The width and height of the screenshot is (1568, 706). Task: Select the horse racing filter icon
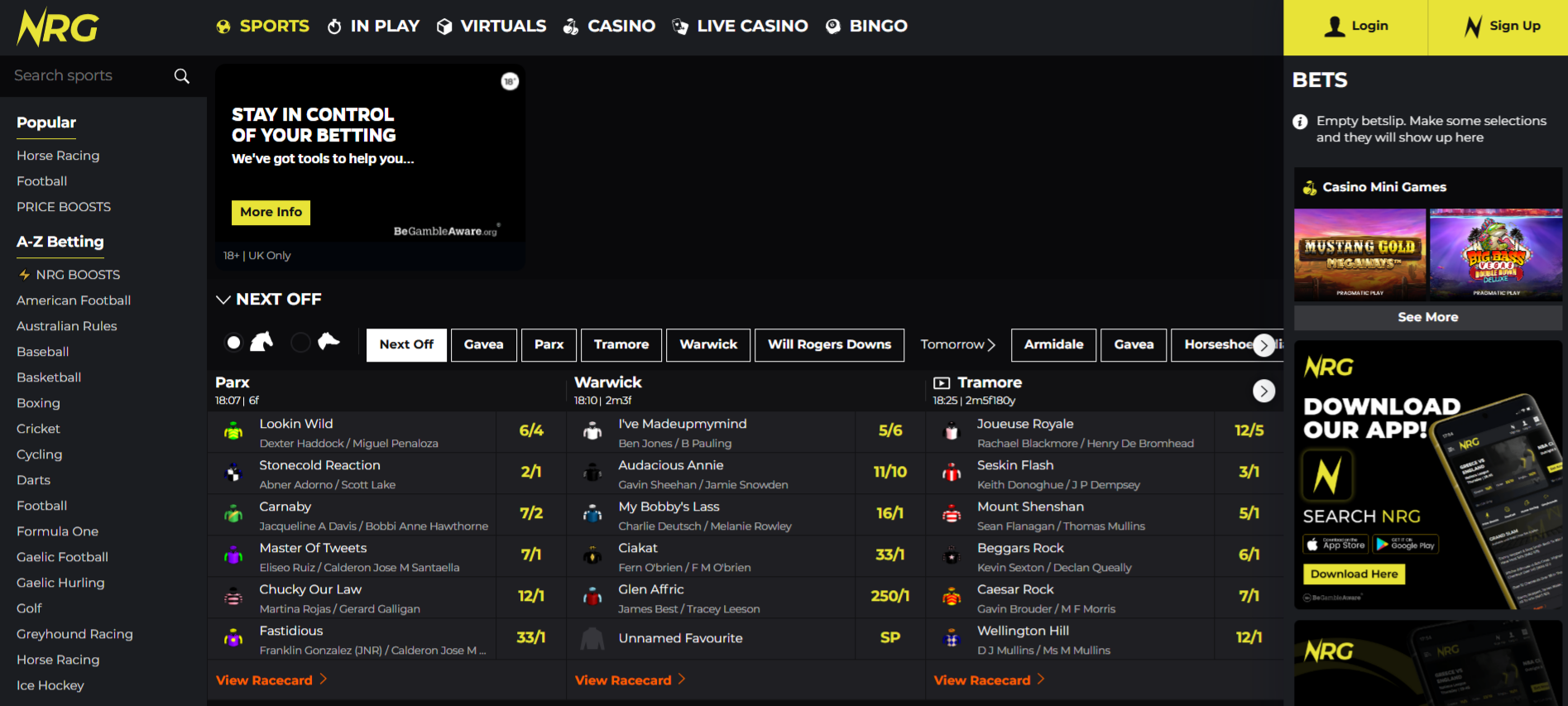tap(261, 341)
